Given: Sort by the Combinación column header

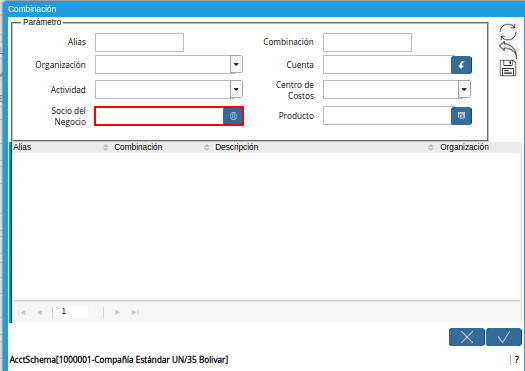Looking at the screenshot, I should click(138, 147).
